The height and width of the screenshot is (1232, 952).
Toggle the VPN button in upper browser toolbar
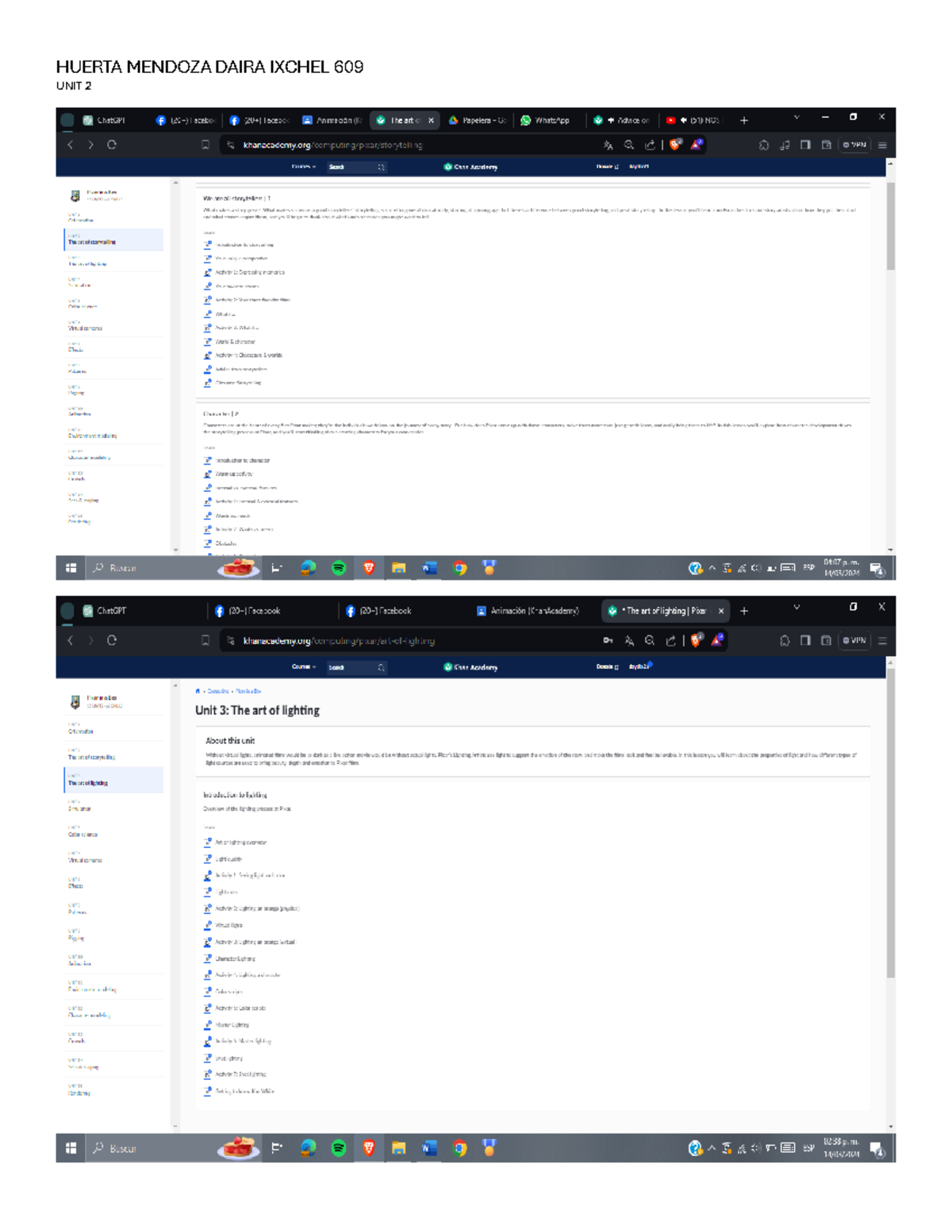[x=854, y=145]
